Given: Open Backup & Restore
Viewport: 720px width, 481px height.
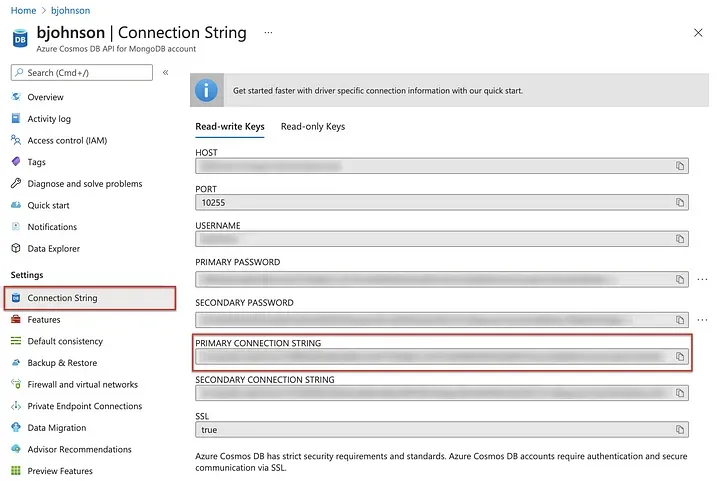Looking at the screenshot, I should [x=62, y=363].
